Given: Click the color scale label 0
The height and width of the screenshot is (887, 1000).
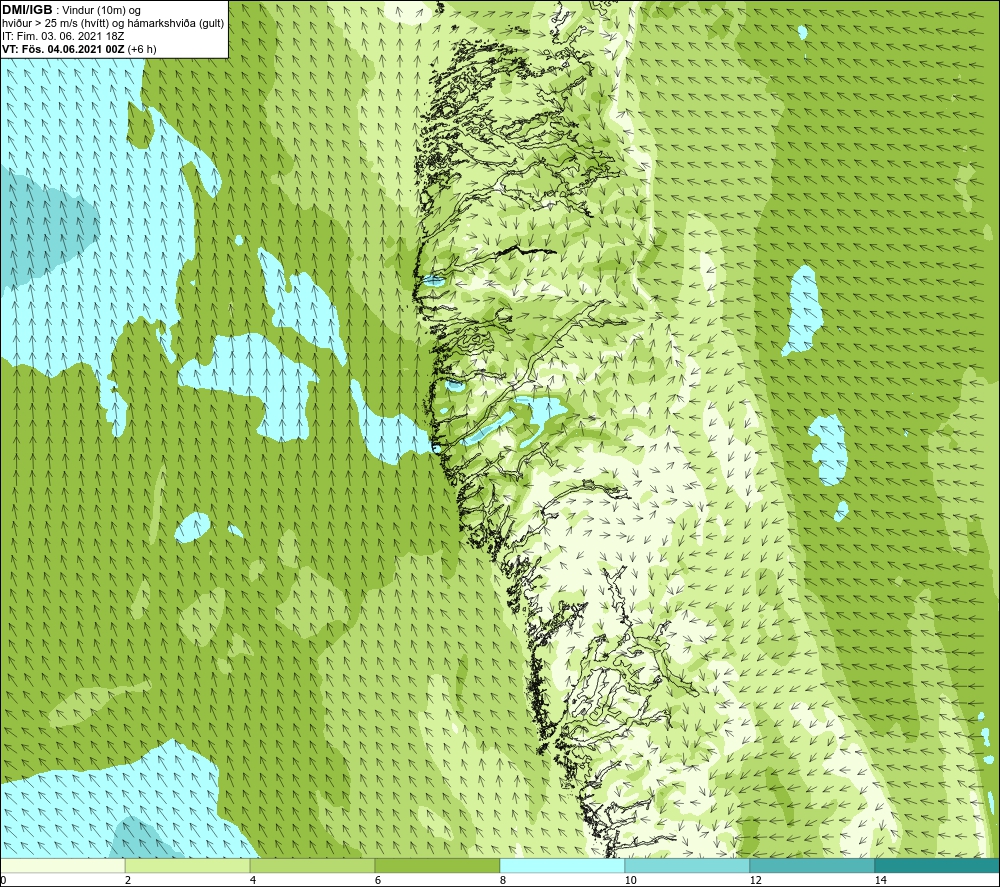Looking at the screenshot, I should [3, 881].
